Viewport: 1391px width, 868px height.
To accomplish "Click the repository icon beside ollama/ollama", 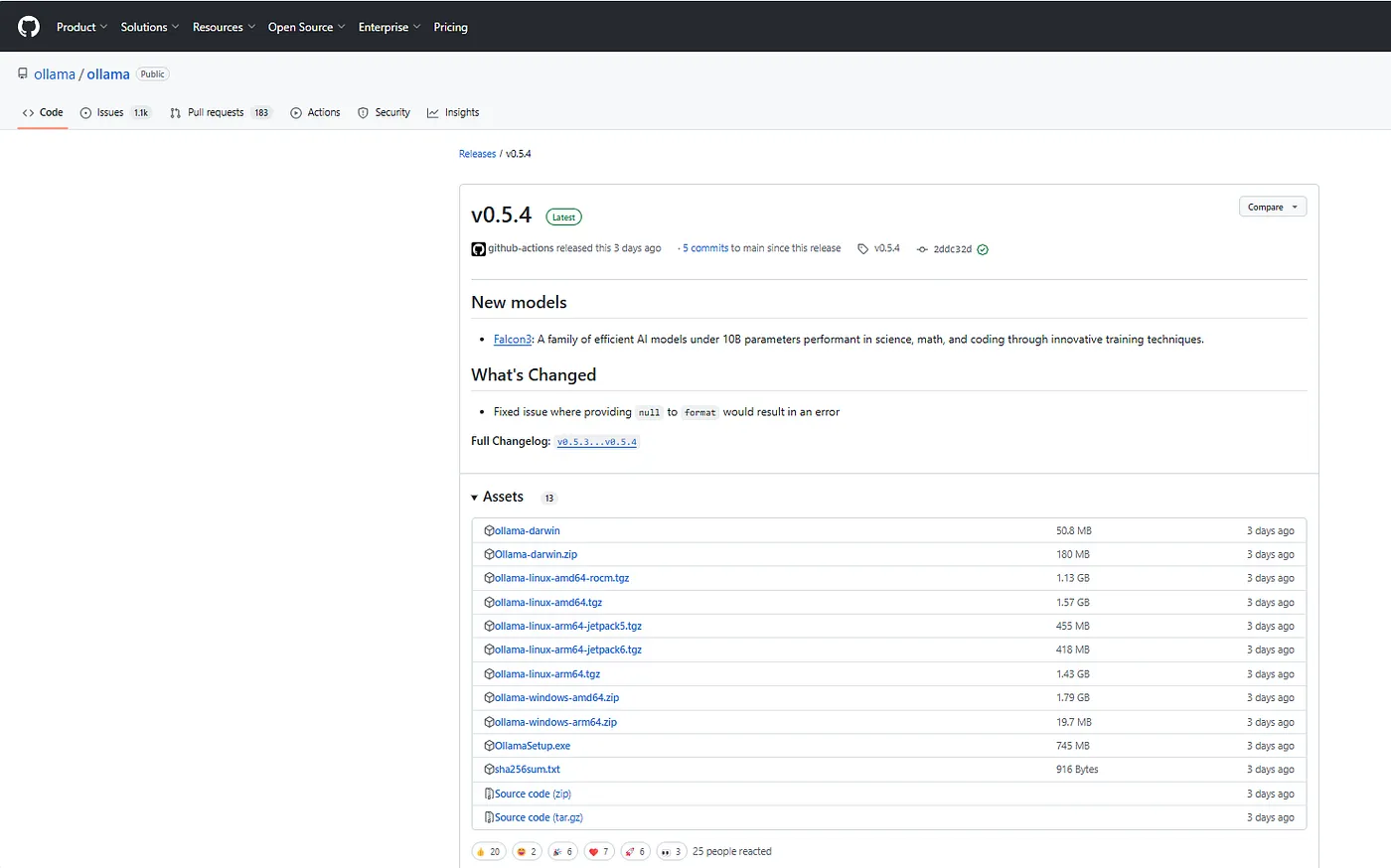I will pyautogui.click(x=23, y=73).
